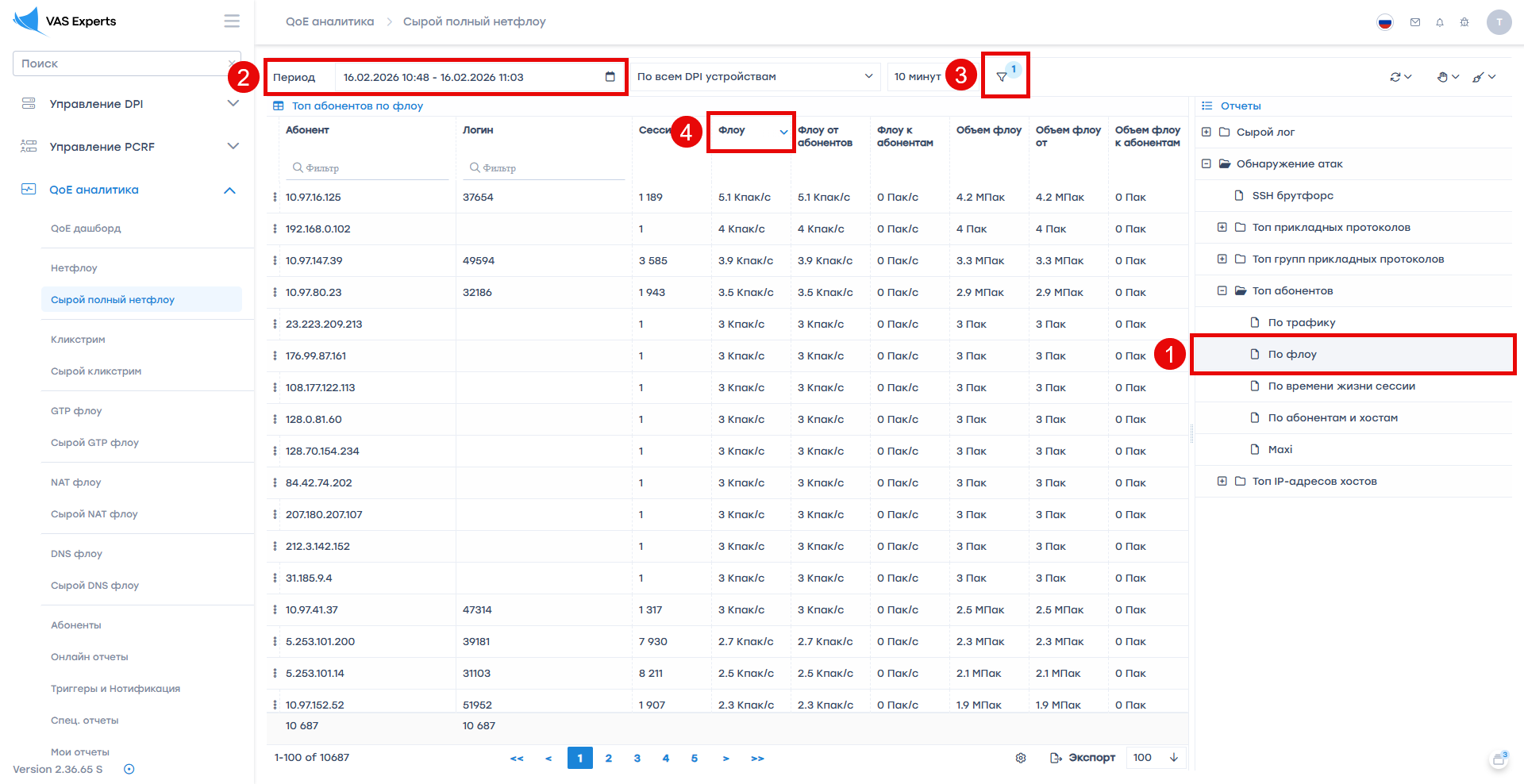The image size is (1524, 784).
Task: Open the mail envelope icon
Action: click(x=1414, y=22)
